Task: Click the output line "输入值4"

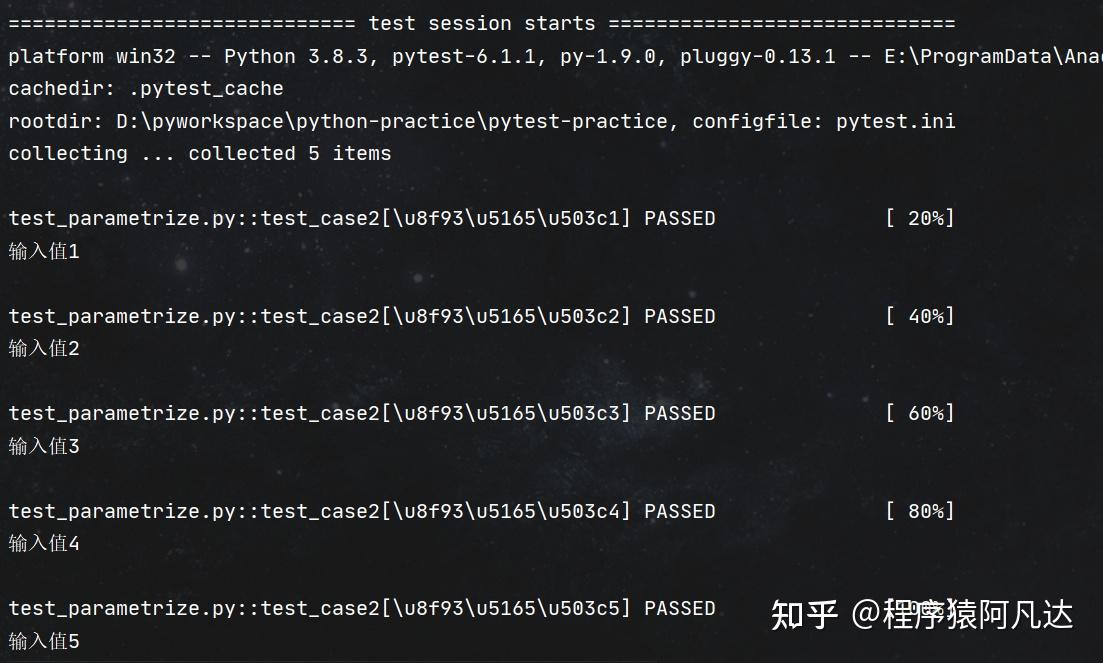Action: [x=44, y=543]
